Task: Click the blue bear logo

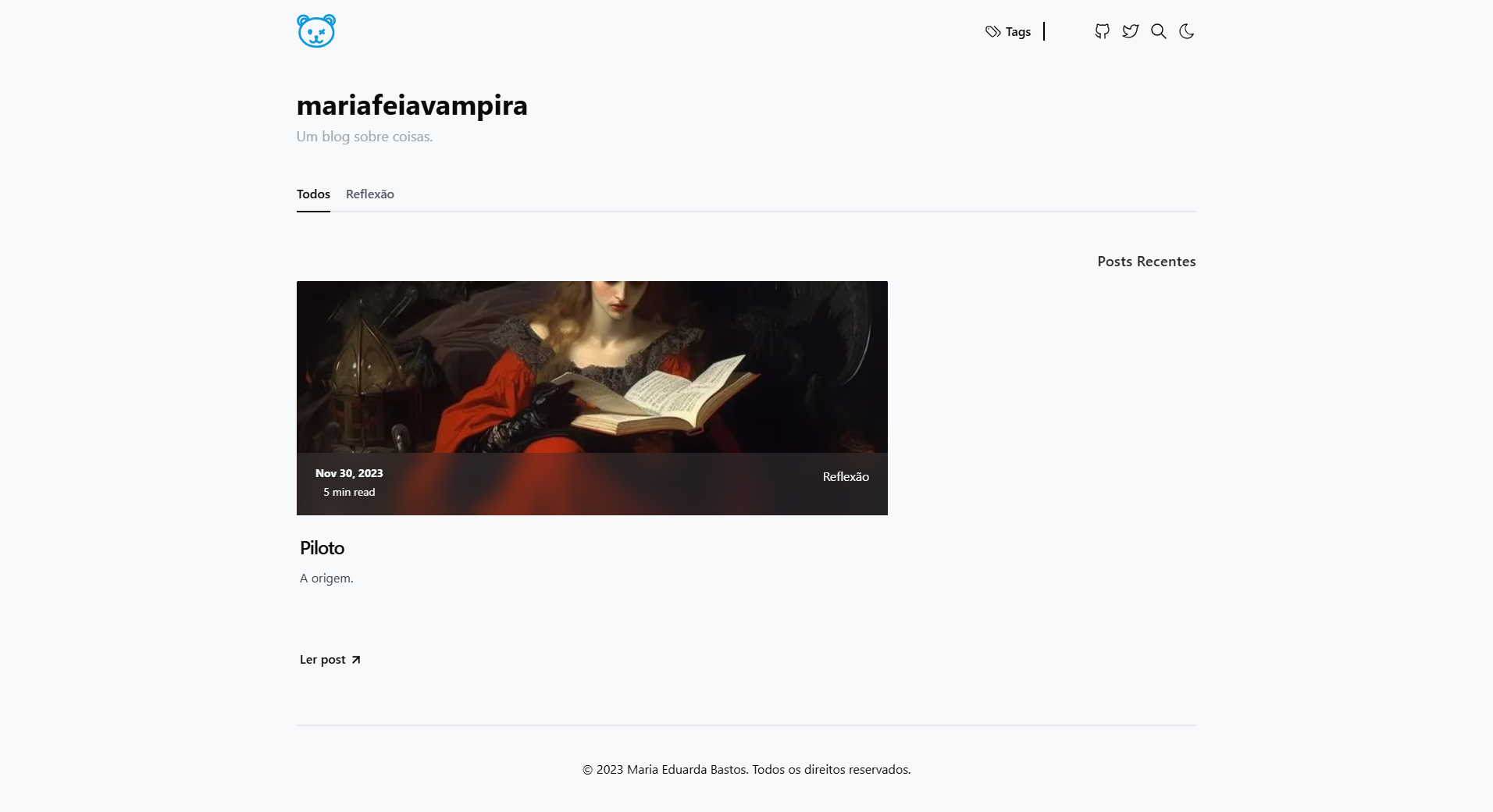Action: pyautogui.click(x=315, y=31)
